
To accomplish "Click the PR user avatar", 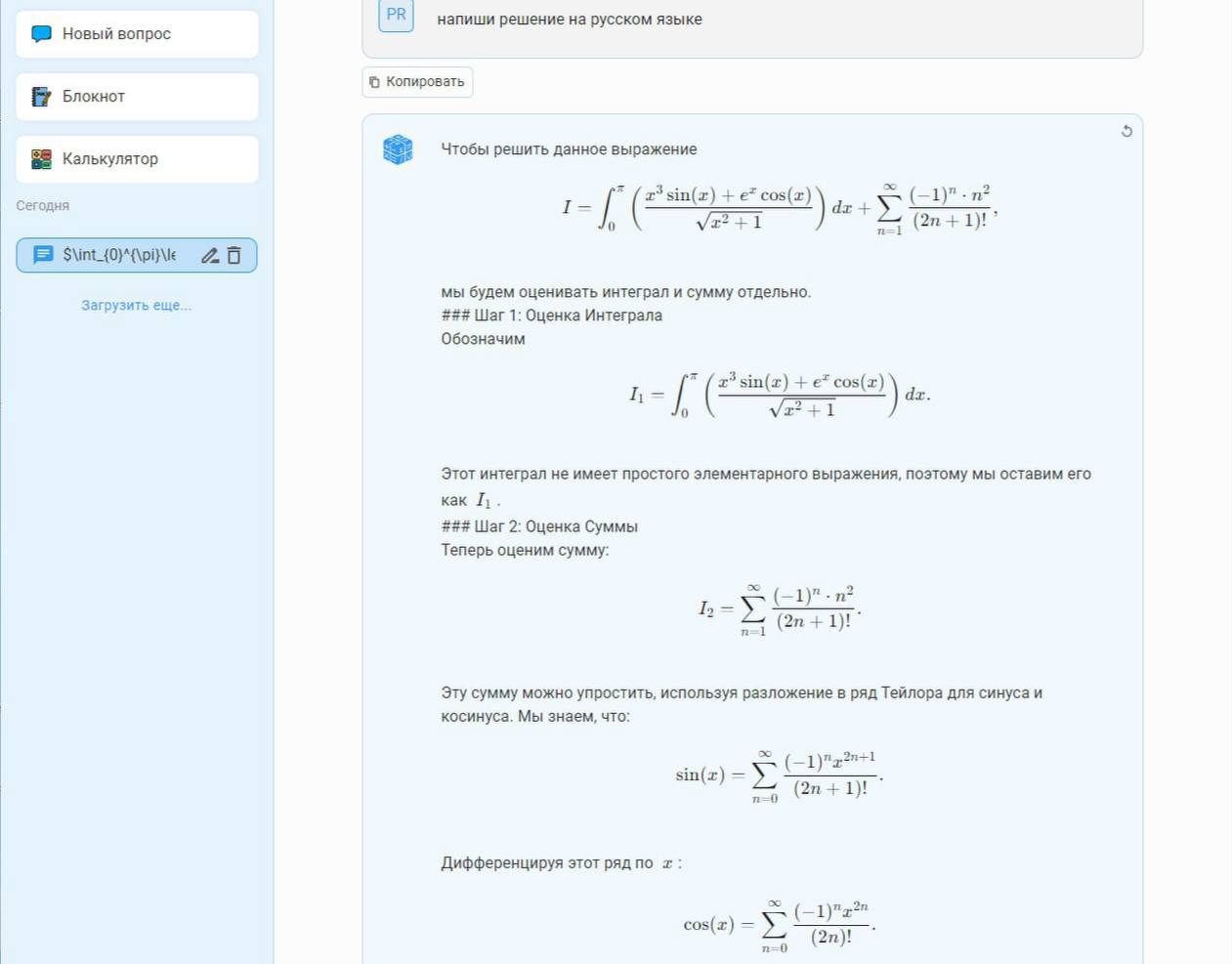I will 396,15.
